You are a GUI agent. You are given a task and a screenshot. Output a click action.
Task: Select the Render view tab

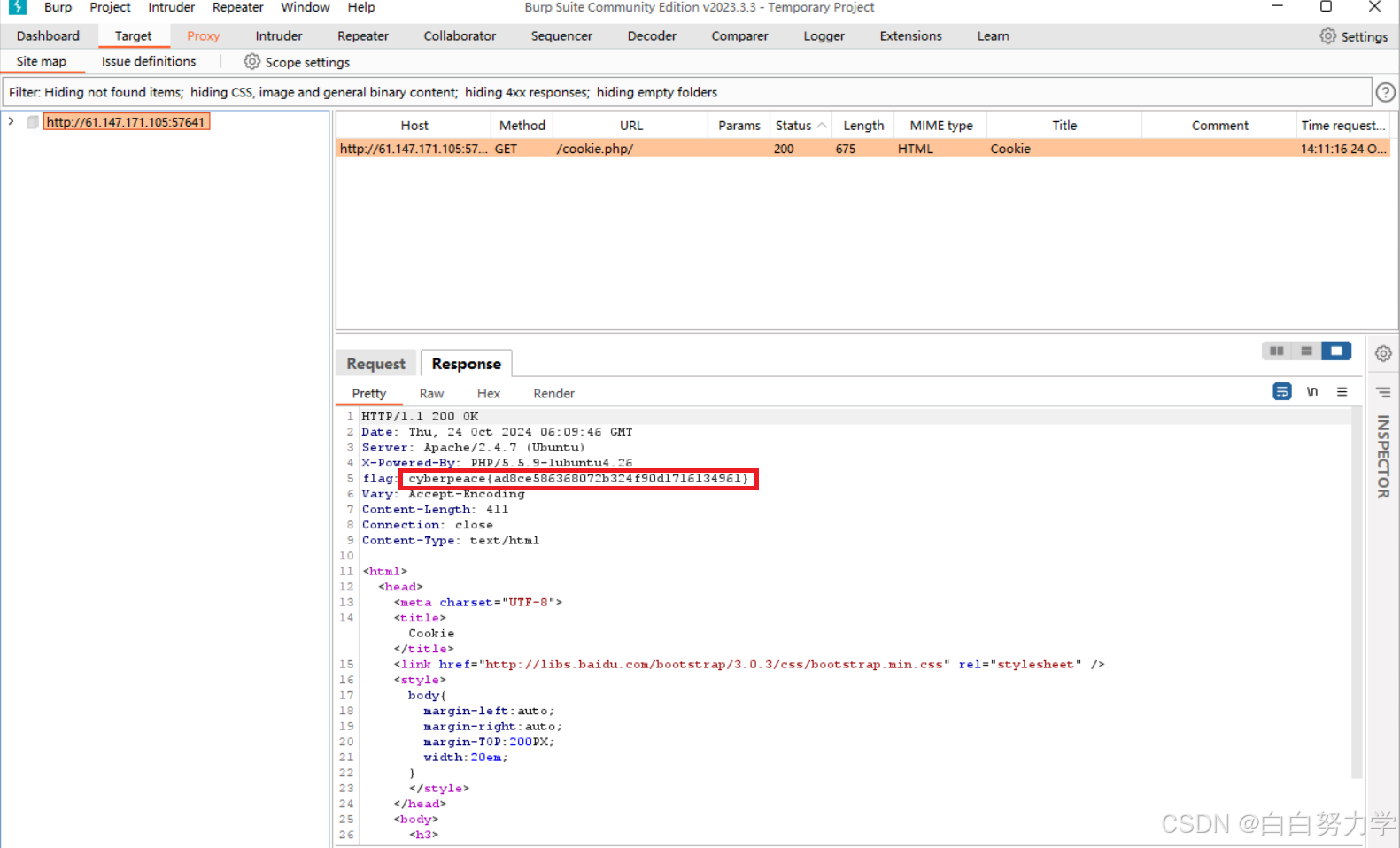tap(553, 394)
